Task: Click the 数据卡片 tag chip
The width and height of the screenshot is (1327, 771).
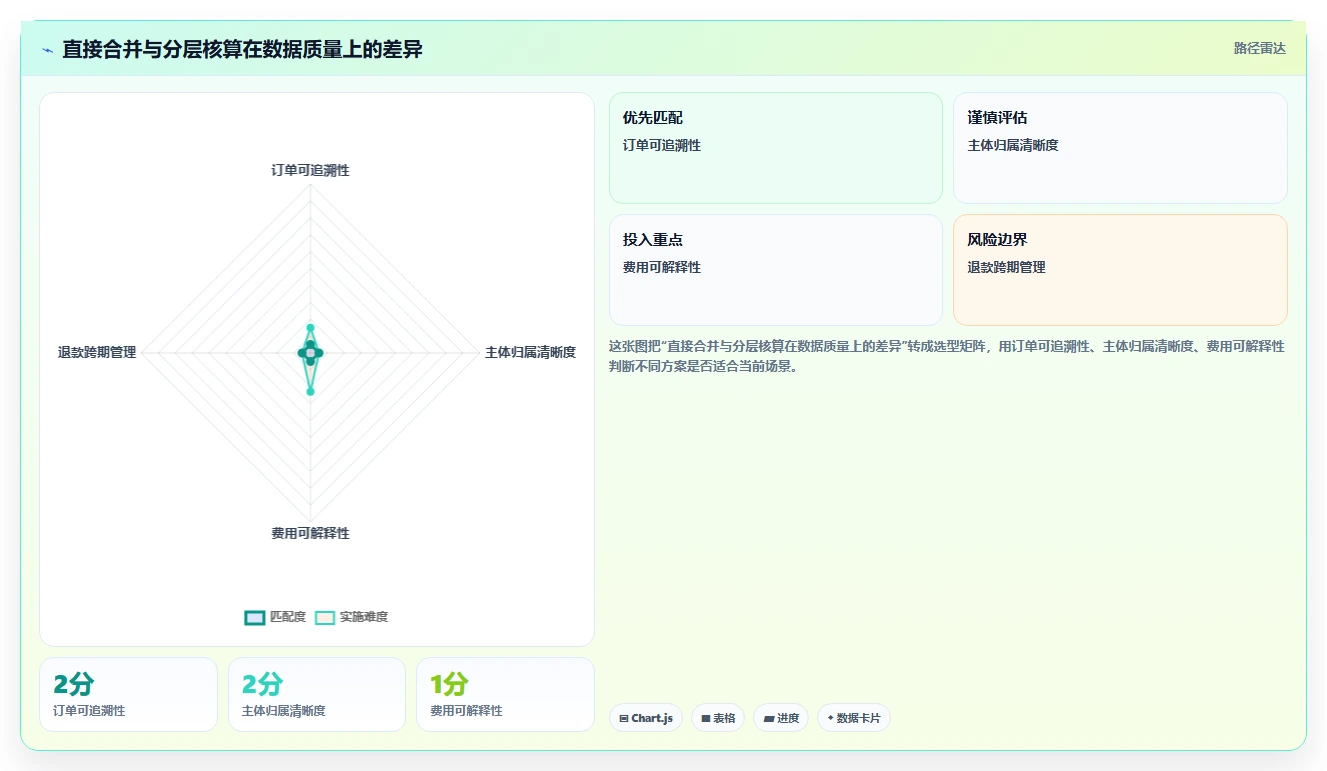Action: coord(853,718)
